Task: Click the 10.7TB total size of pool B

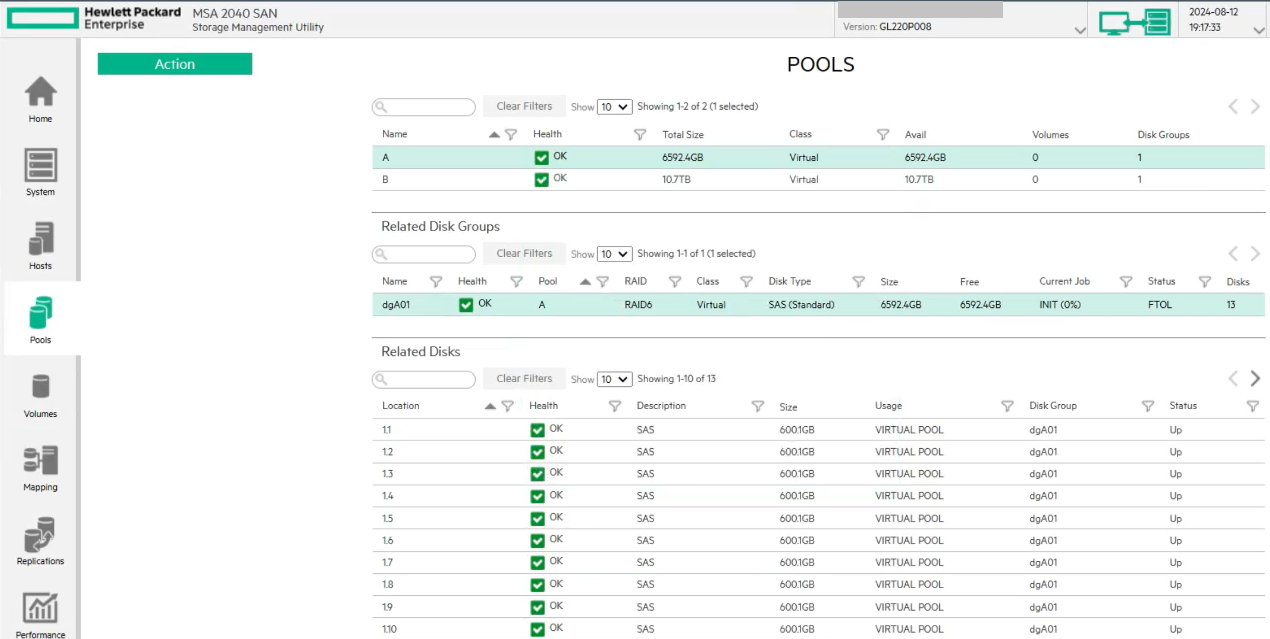Action: [676, 180]
